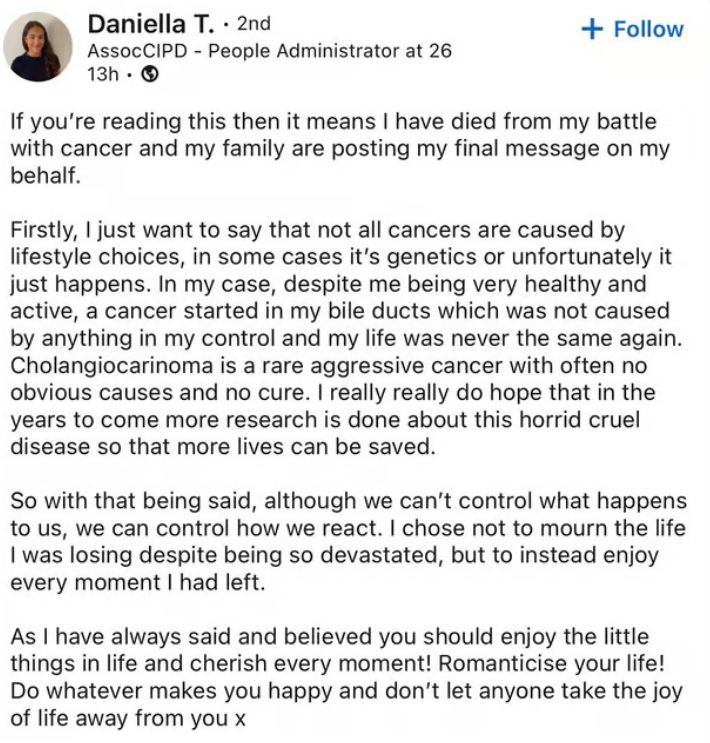Click the line 'disease so that more lives can be saved'
The height and width of the screenshot is (743, 710).
tap(222, 447)
